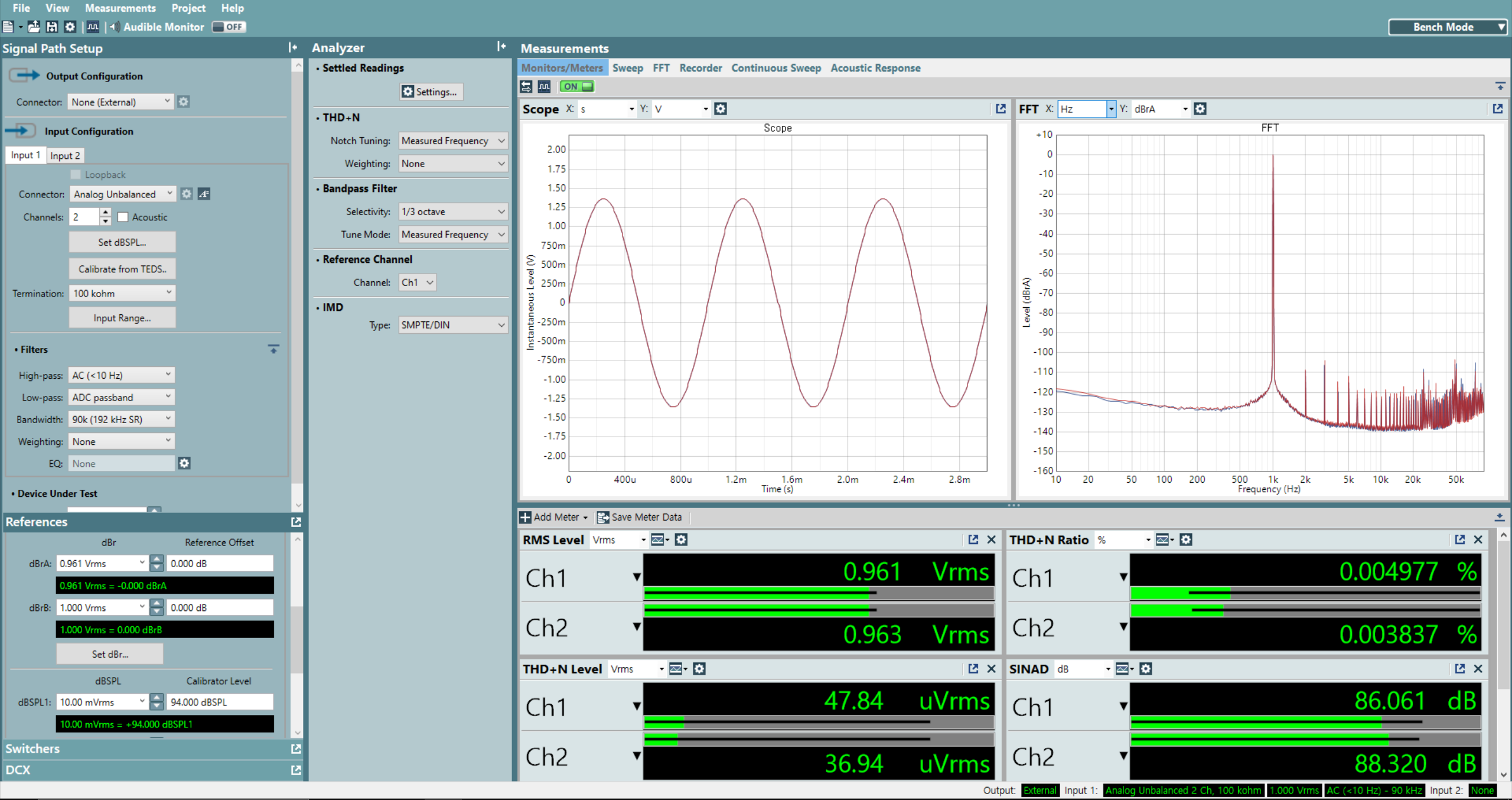Open FFT graph settings gear

(x=1200, y=109)
